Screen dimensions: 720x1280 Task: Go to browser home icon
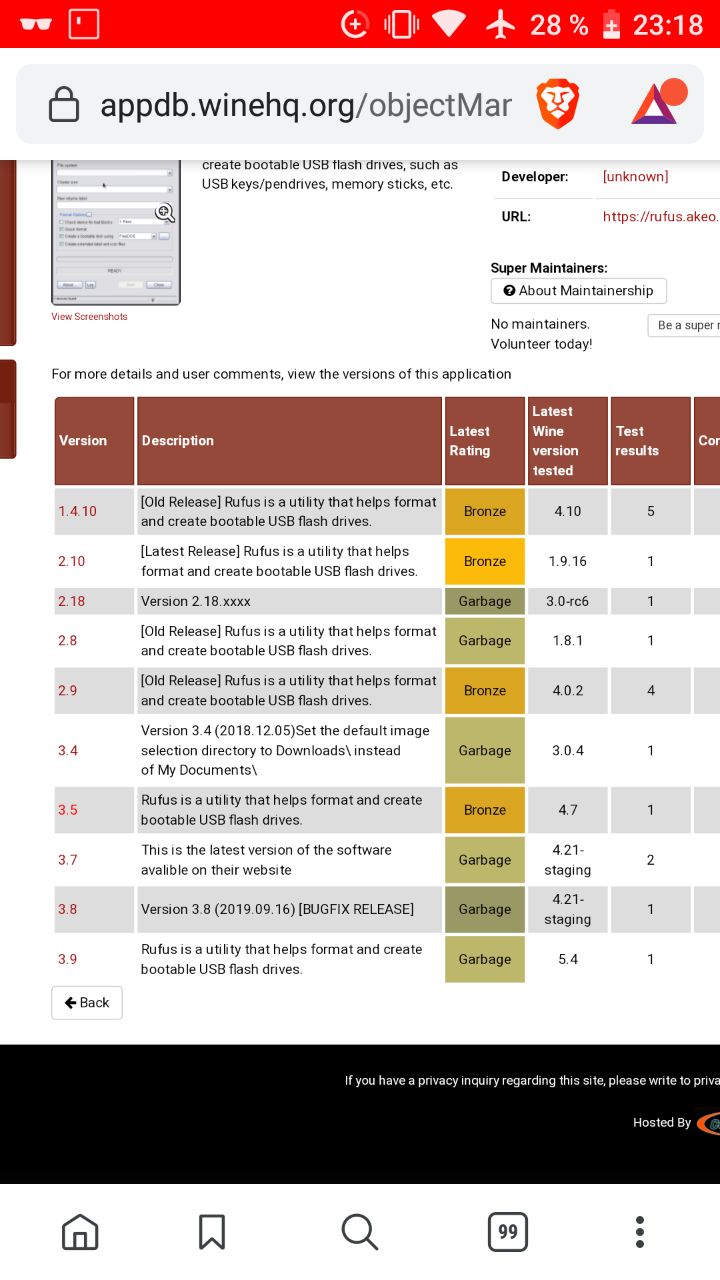[80, 1232]
